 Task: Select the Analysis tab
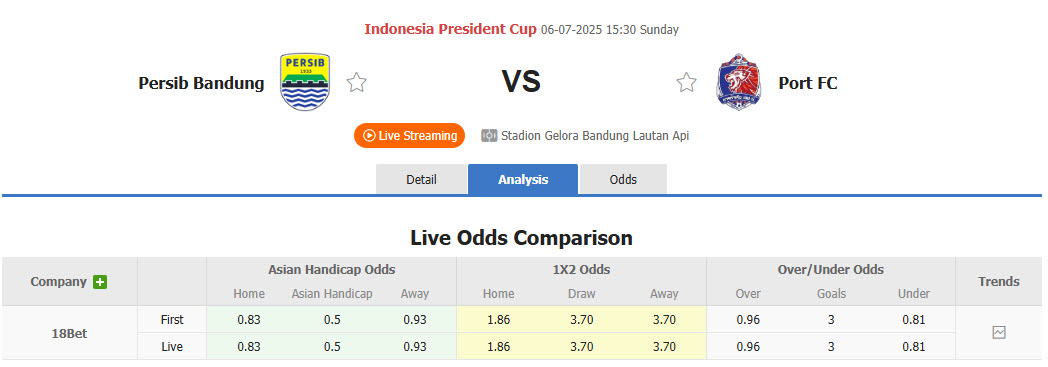click(x=523, y=179)
